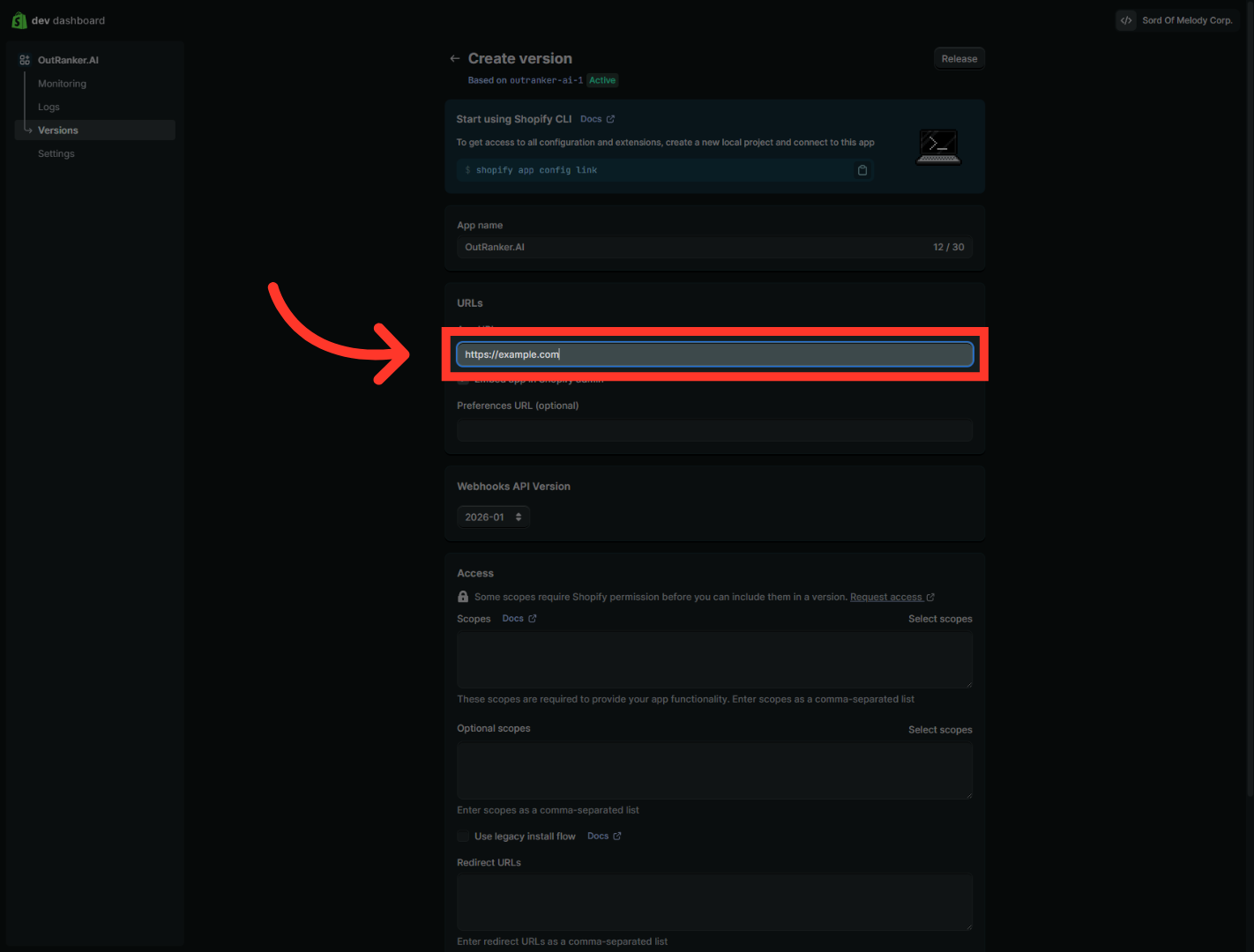This screenshot has width=1254, height=952.
Task: Click into the required Scopes text area
Action: [714, 660]
